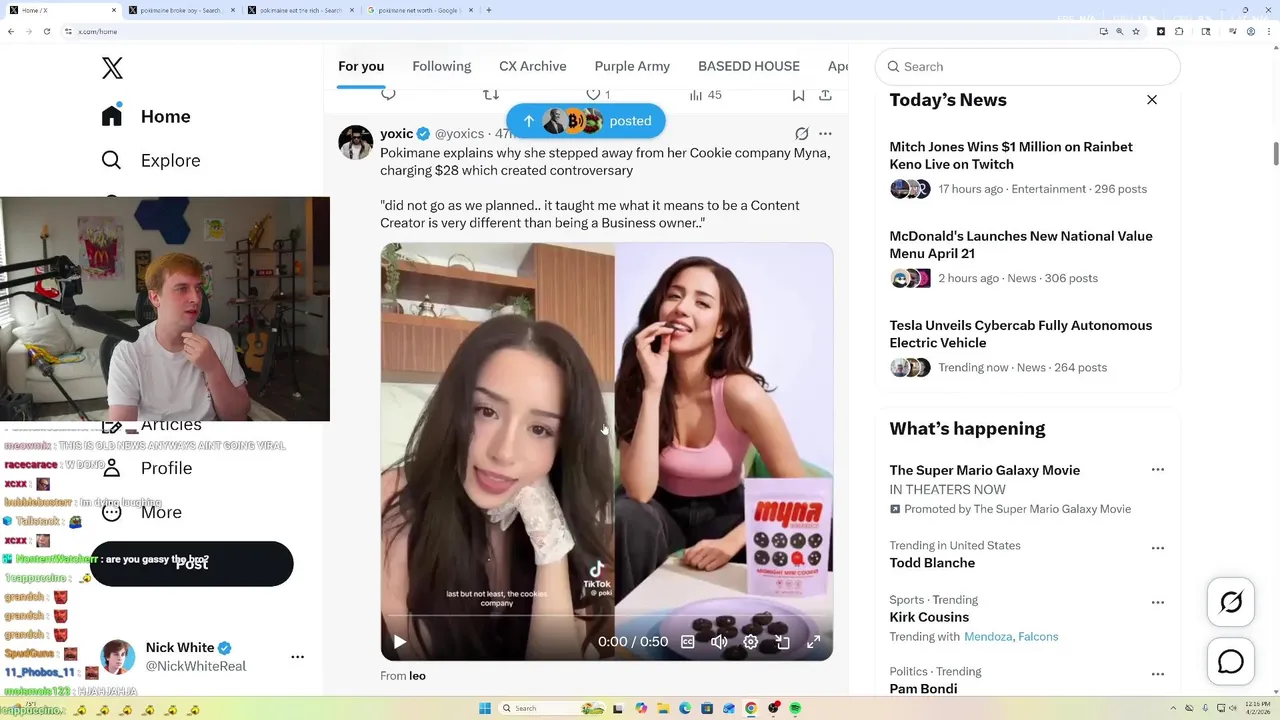Bookmark this page with the star icon
The image size is (1280, 720).
tap(1136, 31)
